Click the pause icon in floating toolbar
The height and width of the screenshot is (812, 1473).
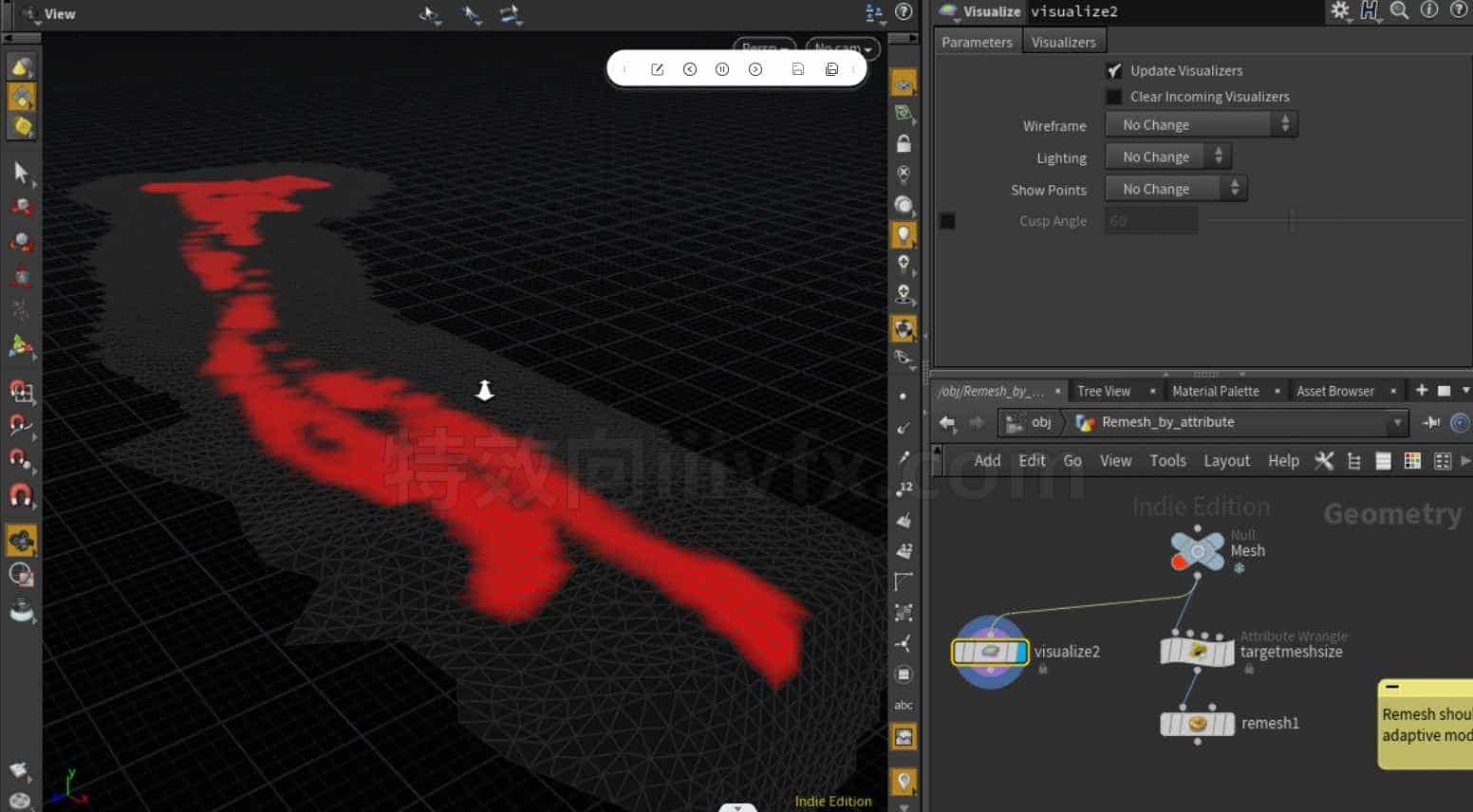(x=722, y=69)
